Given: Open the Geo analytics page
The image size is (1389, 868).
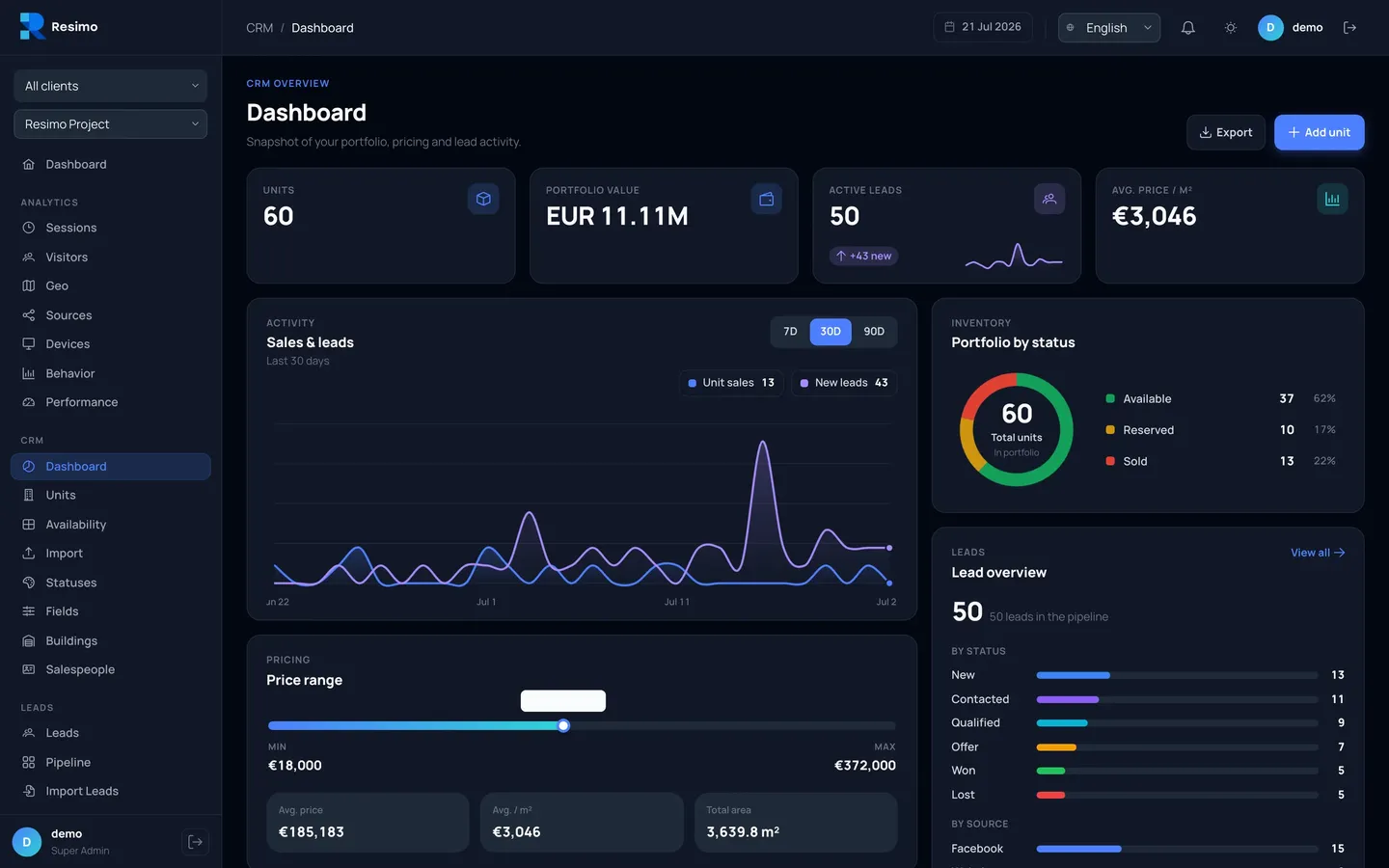Looking at the screenshot, I should click(x=110, y=286).
